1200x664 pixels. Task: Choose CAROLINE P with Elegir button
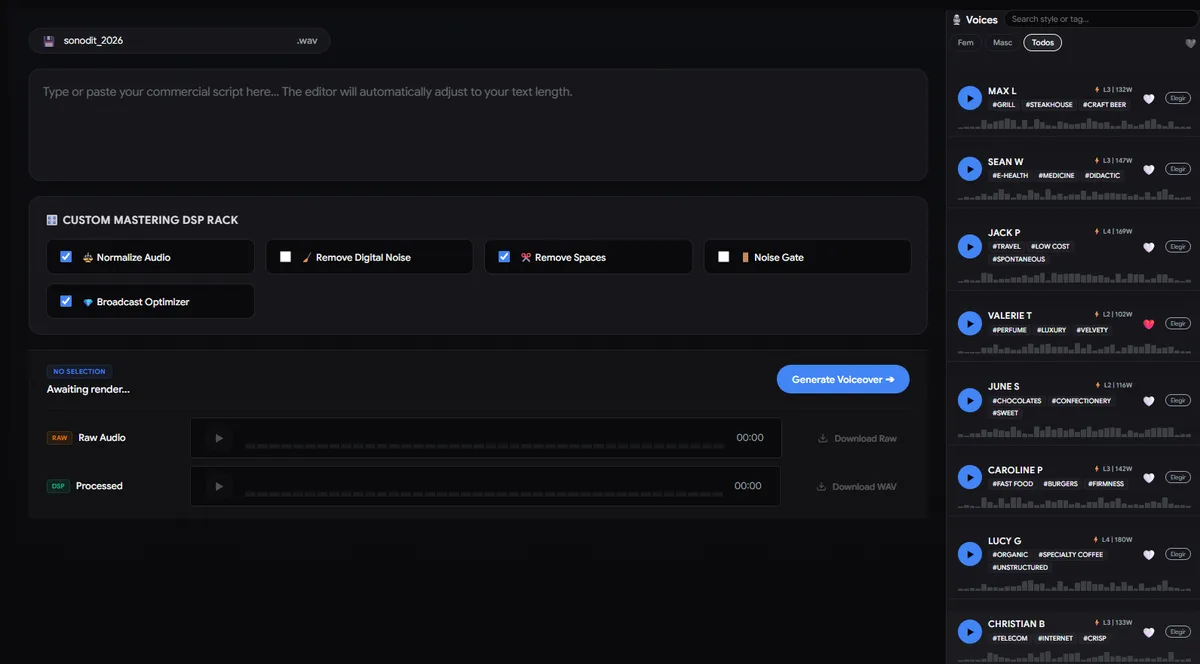point(1178,477)
